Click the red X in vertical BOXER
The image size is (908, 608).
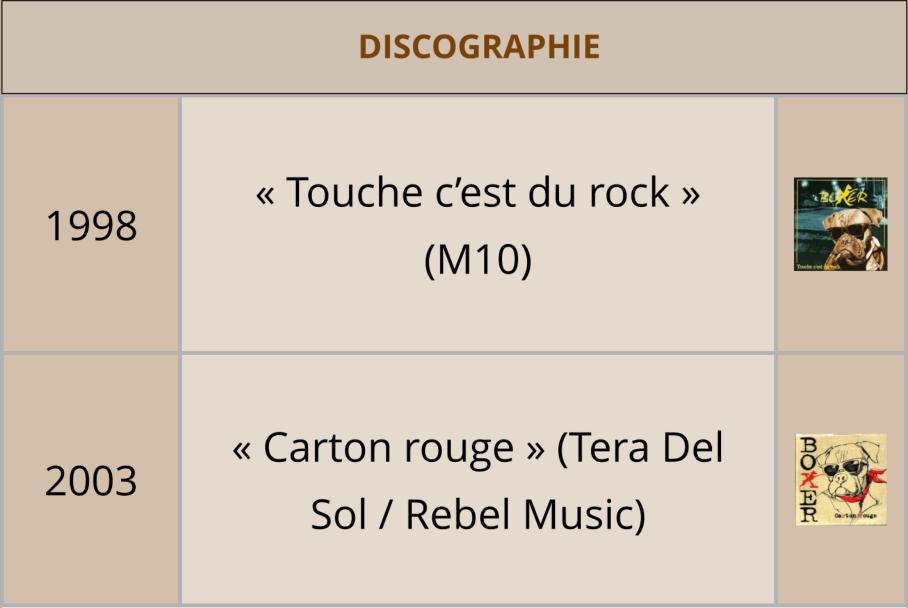808,479
